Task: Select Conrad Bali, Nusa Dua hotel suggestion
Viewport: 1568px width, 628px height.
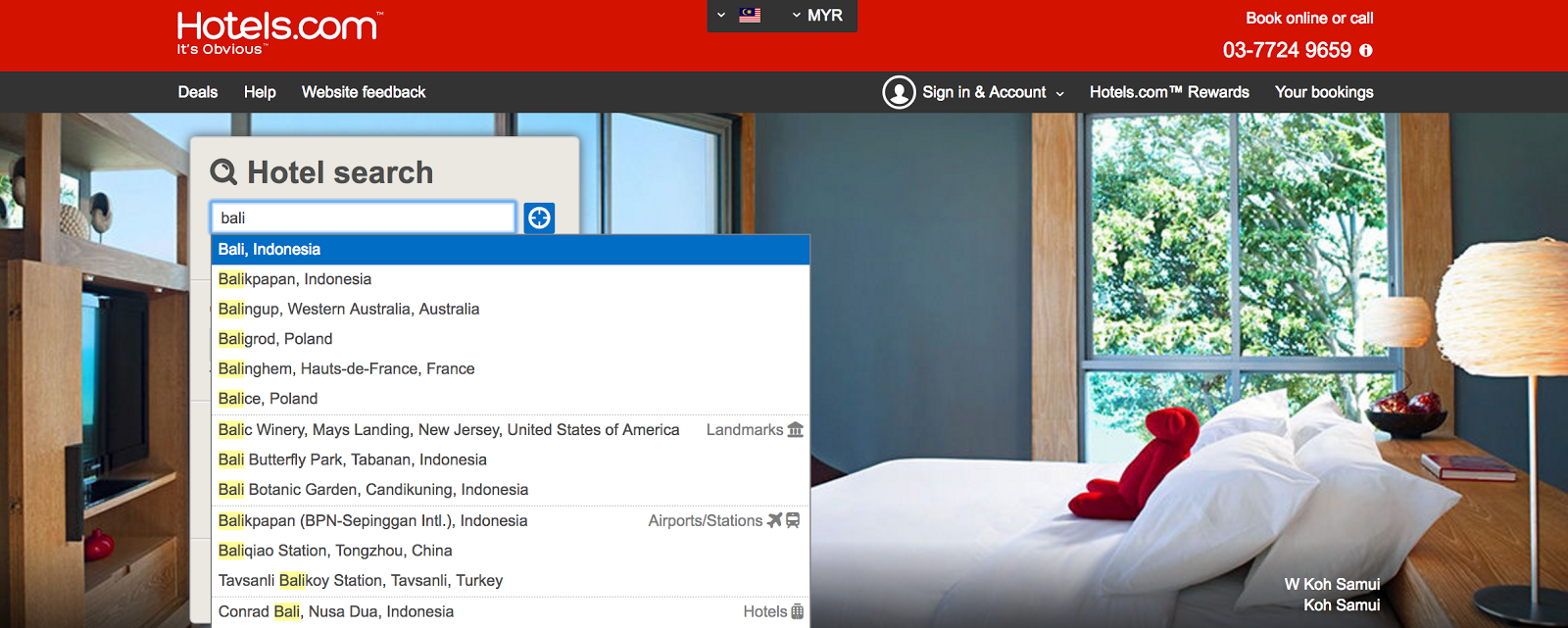Action: tap(511, 611)
